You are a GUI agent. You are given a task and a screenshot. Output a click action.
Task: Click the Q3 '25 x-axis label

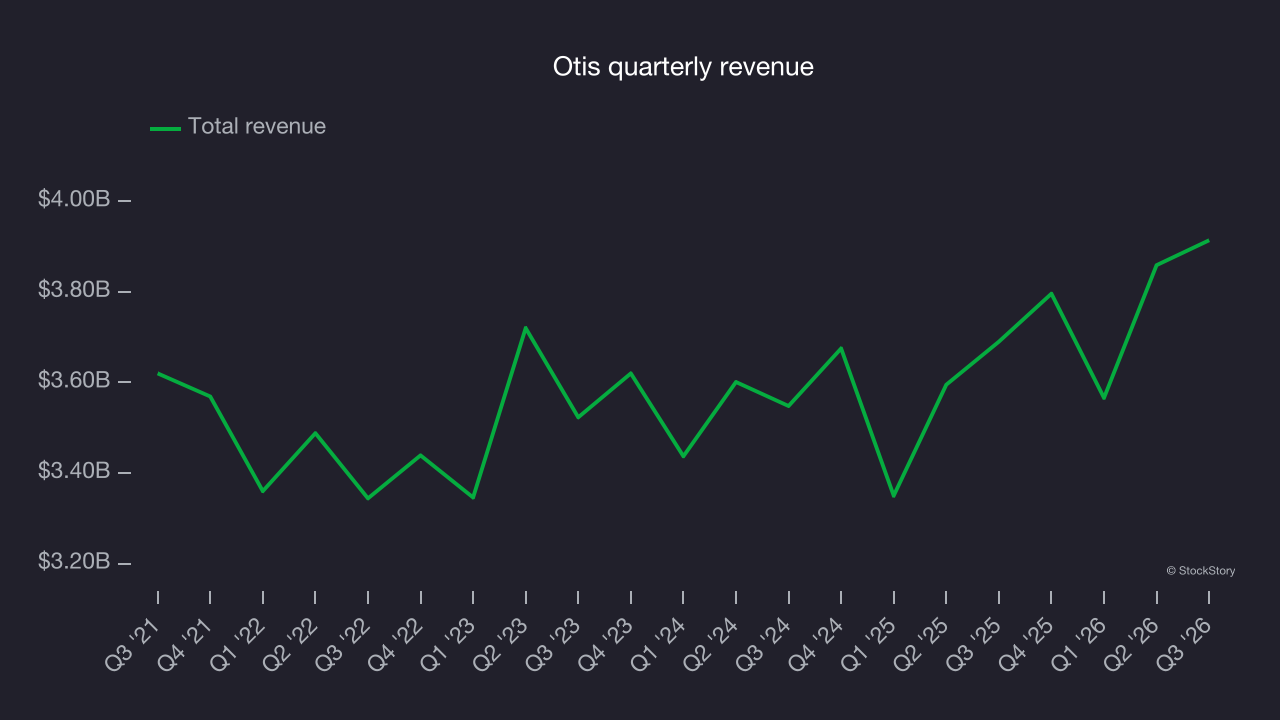coord(973,643)
